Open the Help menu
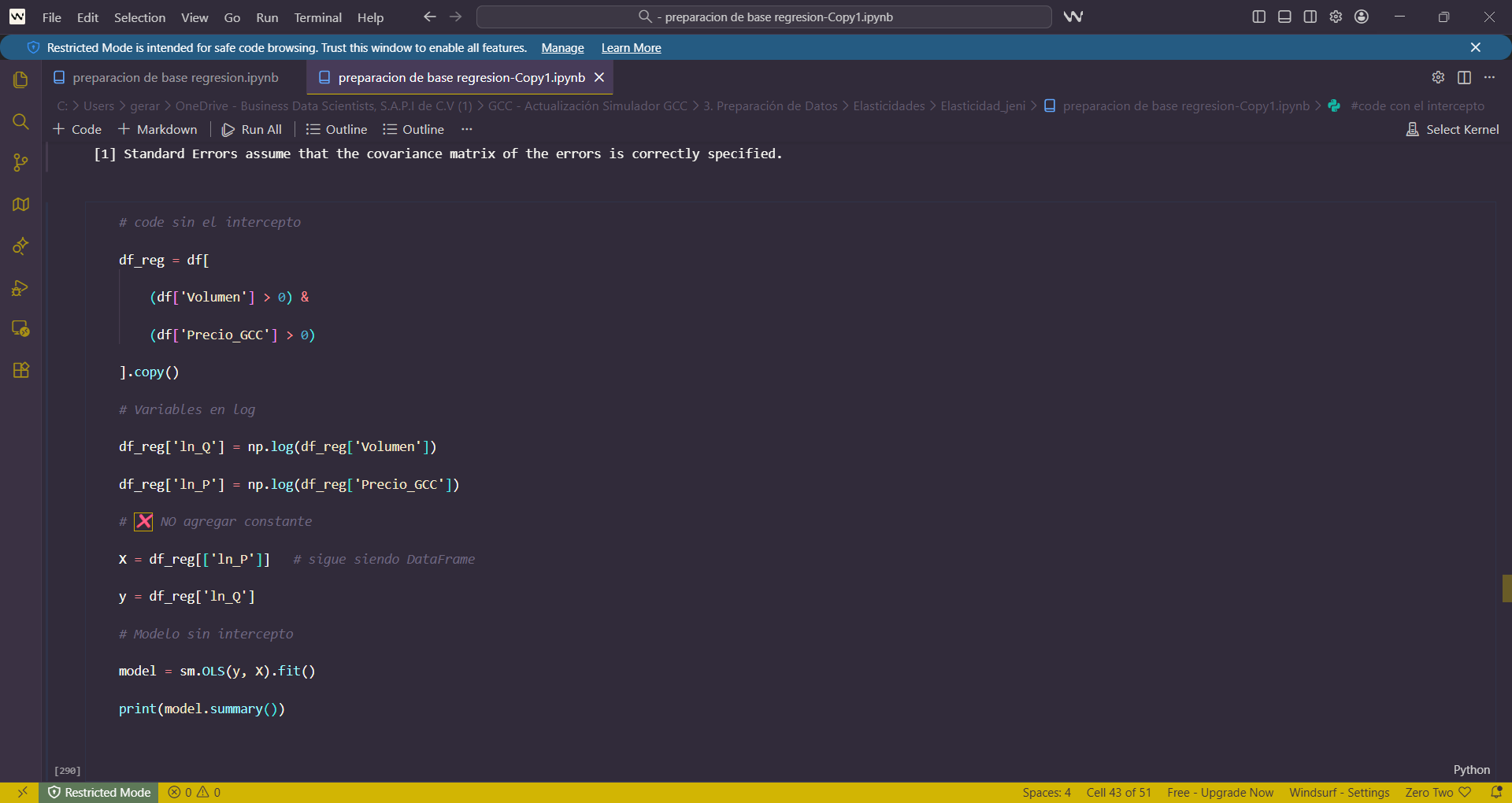 click(370, 17)
